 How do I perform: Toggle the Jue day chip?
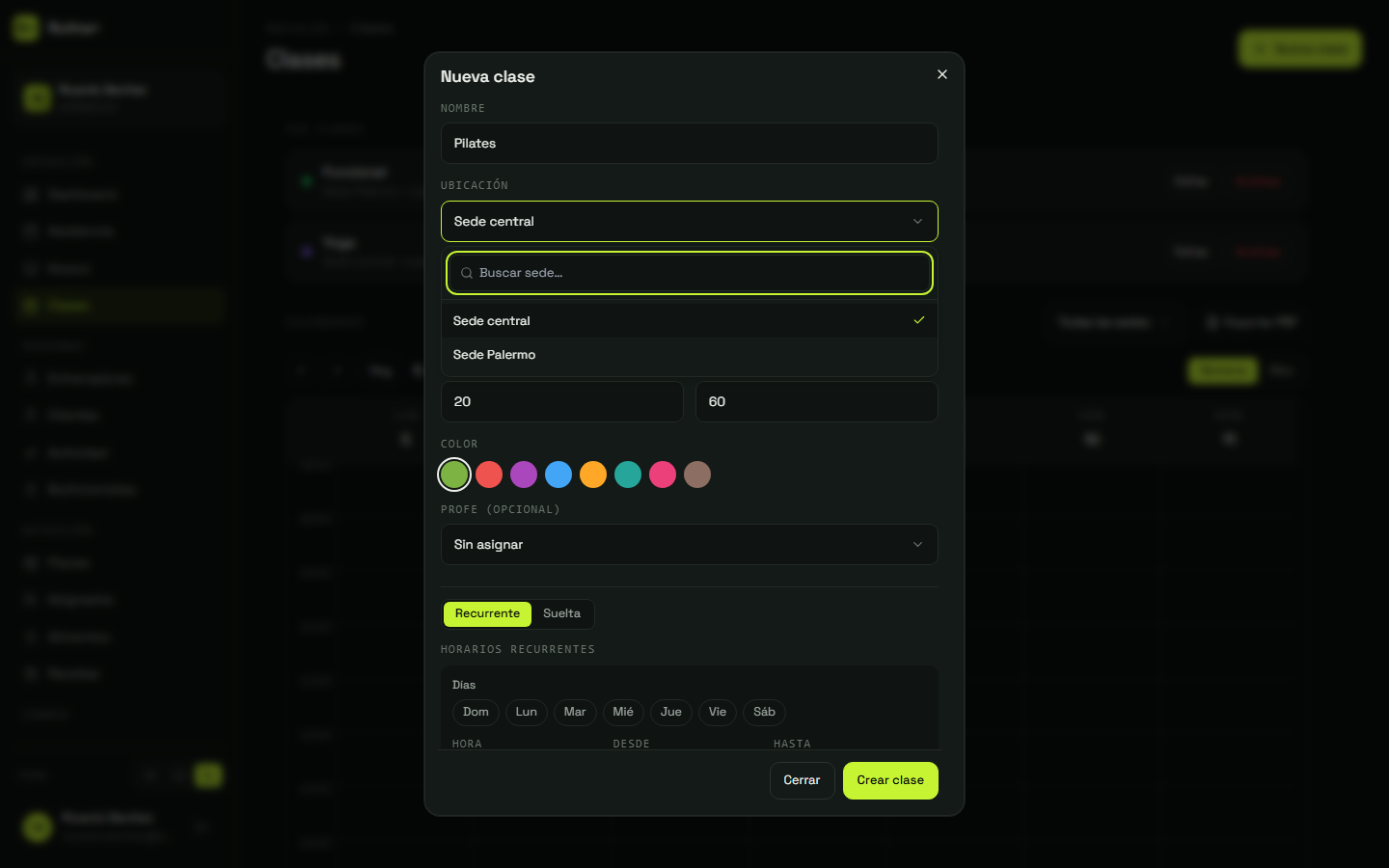coord(671,712)
